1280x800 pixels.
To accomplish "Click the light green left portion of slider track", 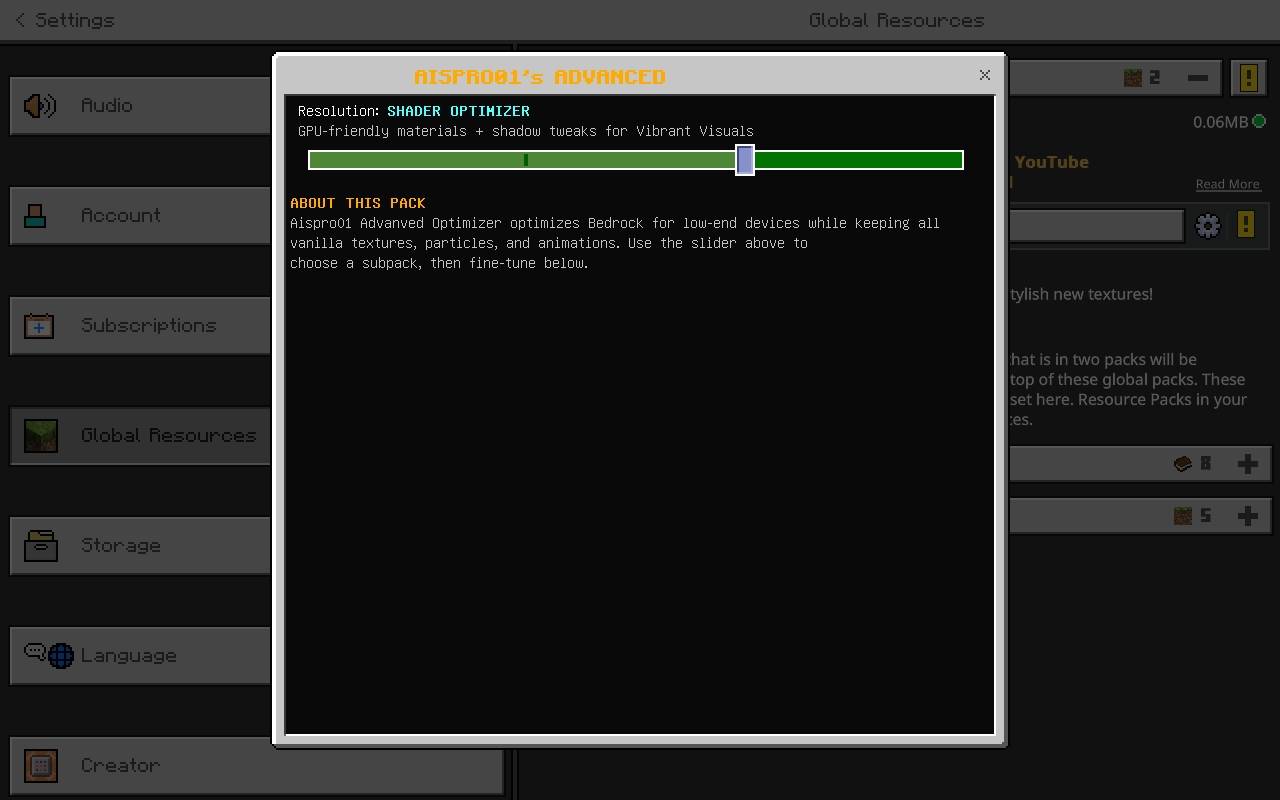I will (522, 160).
